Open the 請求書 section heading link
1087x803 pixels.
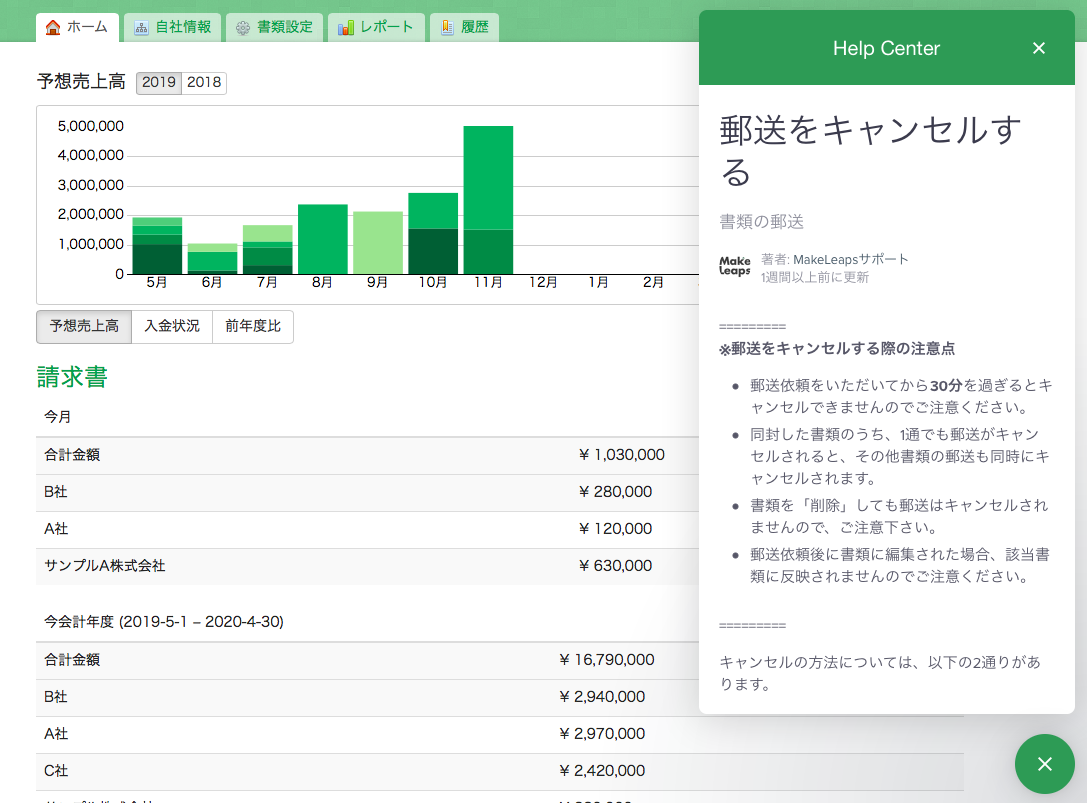[x=72, y=377]
